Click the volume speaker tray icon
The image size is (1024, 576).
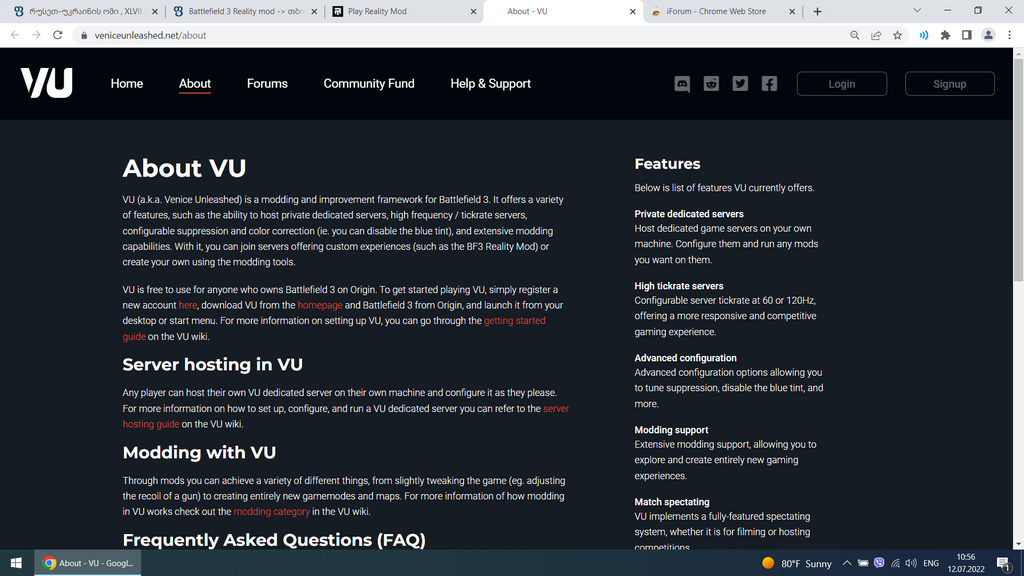(x=911, y=563)
